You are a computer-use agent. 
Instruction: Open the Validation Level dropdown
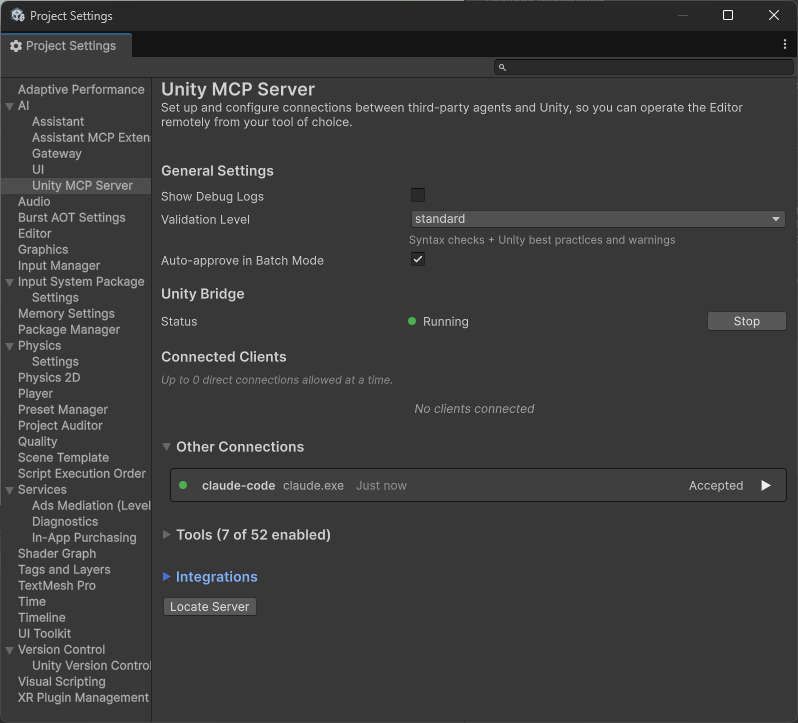tap(597, 219)
